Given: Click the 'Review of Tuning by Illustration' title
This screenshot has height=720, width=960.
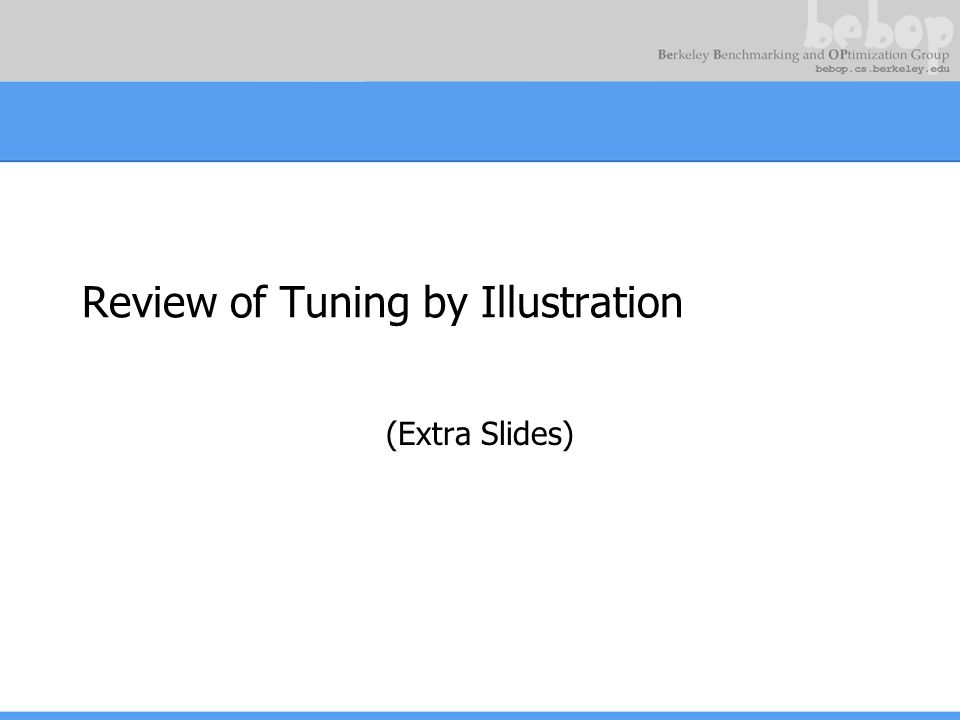Looking at the screenshot, I should pos(382,302).
